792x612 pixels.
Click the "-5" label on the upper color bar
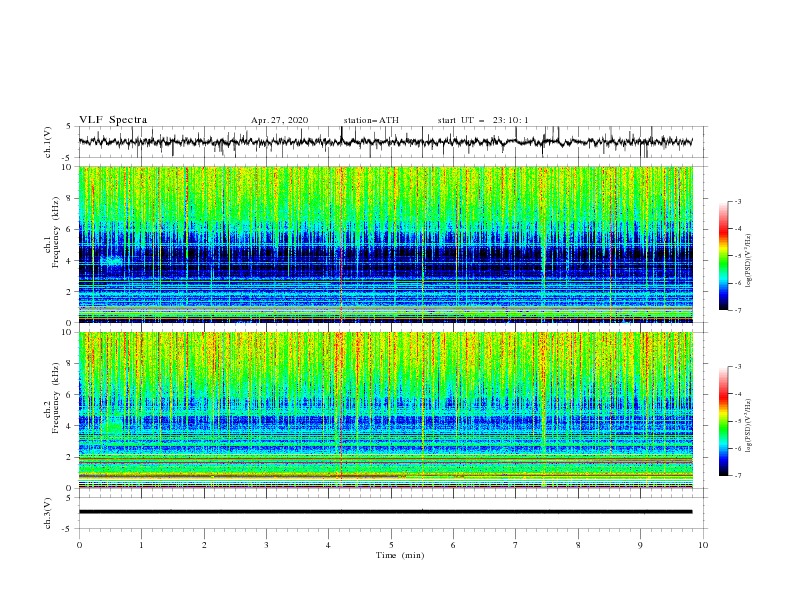(x=737, y=256)
